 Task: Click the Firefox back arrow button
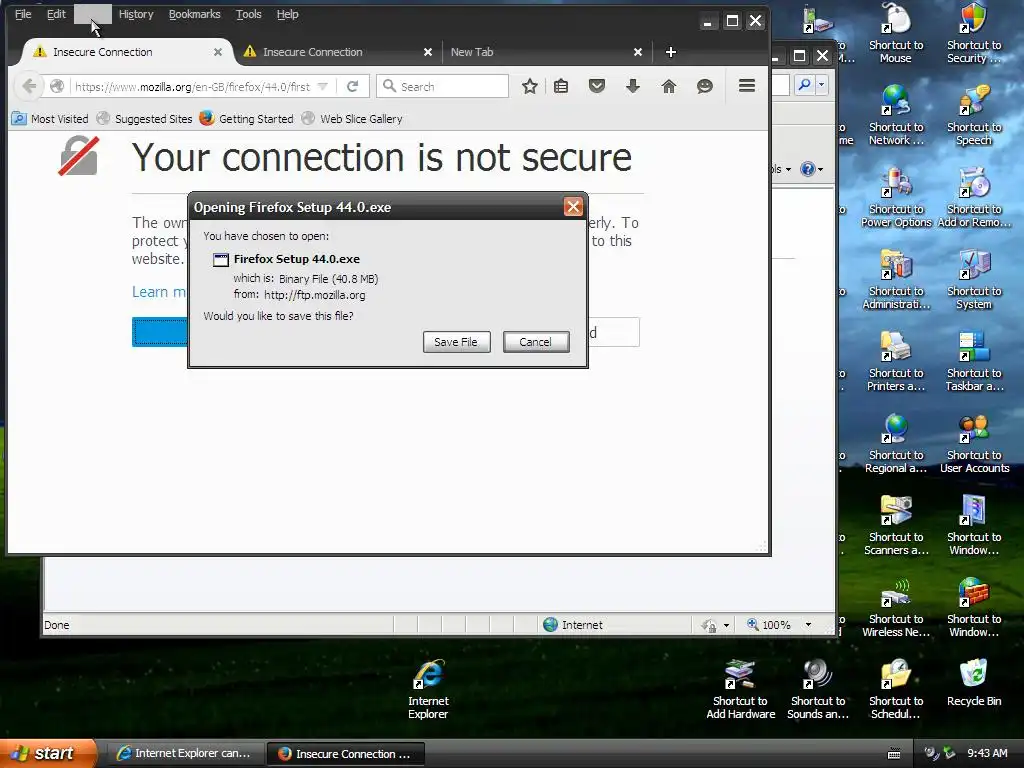tap(29, 86)
